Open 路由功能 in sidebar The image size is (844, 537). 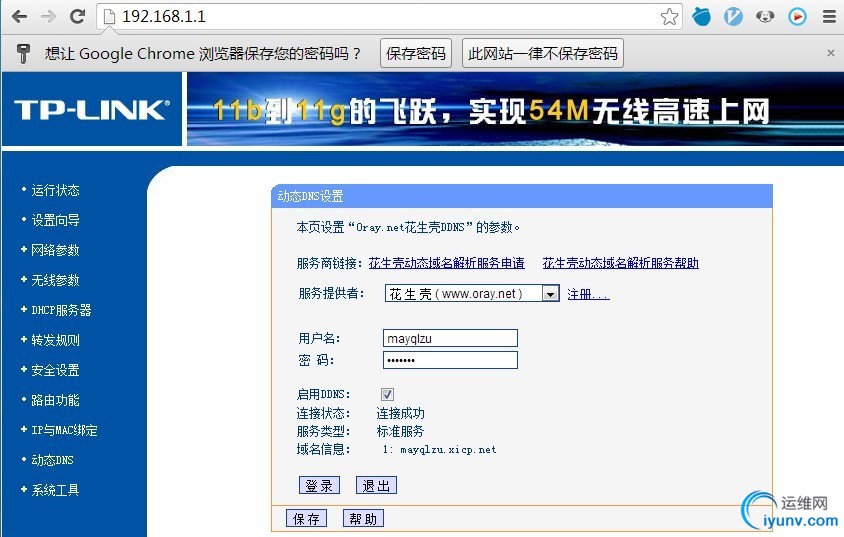tap(55, 400)
